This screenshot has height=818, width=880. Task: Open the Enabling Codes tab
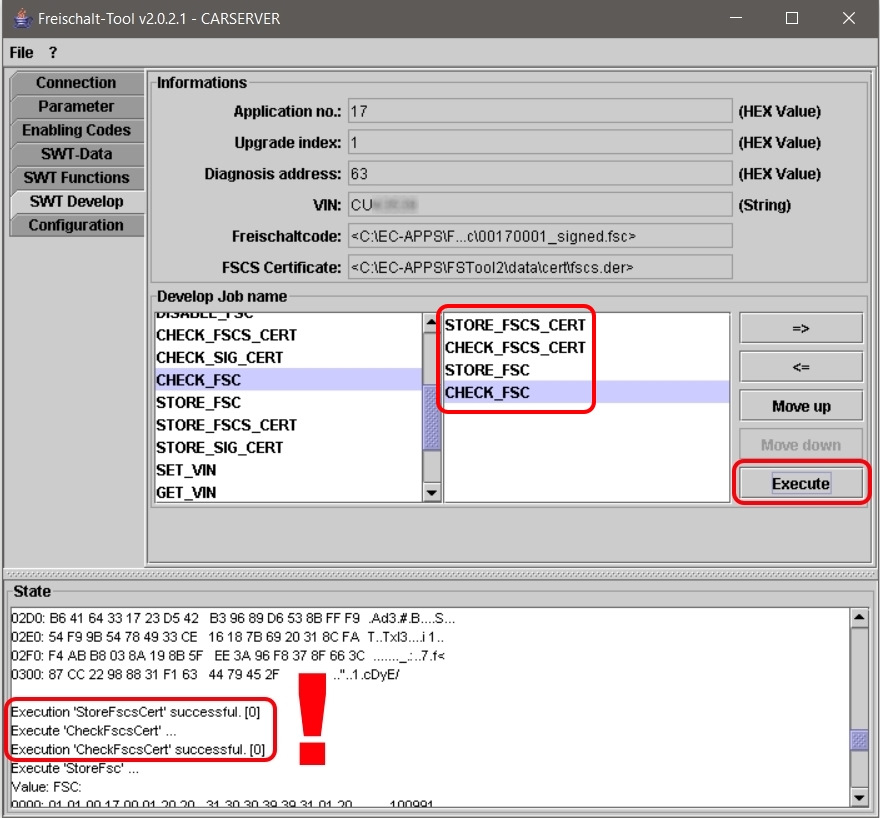[76, 130]
